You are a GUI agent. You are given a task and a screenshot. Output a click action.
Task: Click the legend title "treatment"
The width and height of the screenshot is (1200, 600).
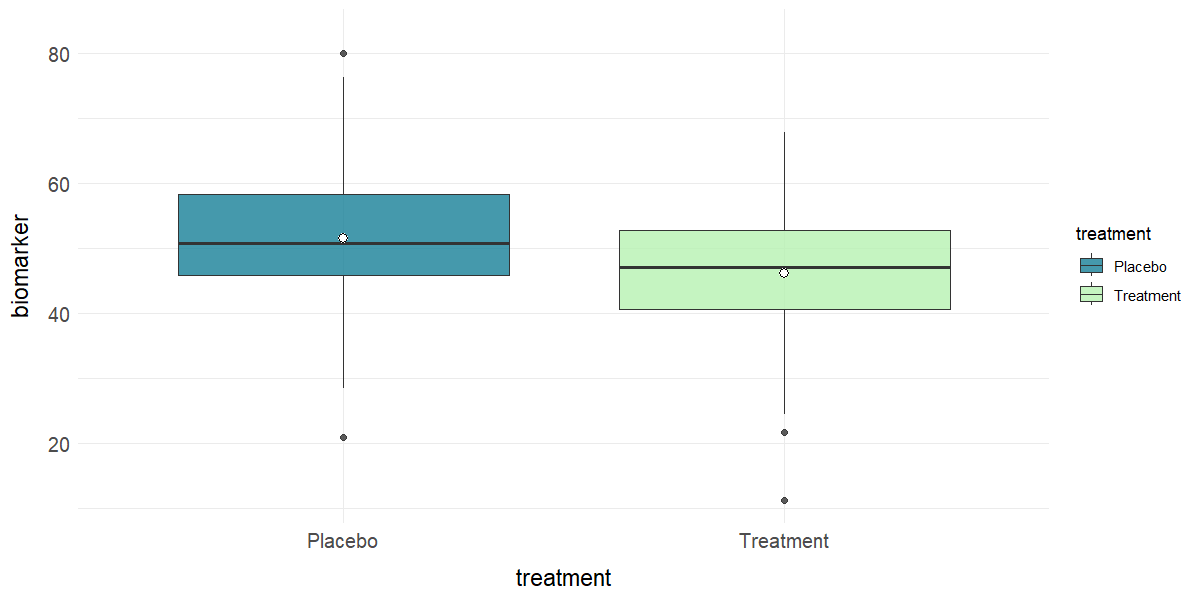(1113, 234)
